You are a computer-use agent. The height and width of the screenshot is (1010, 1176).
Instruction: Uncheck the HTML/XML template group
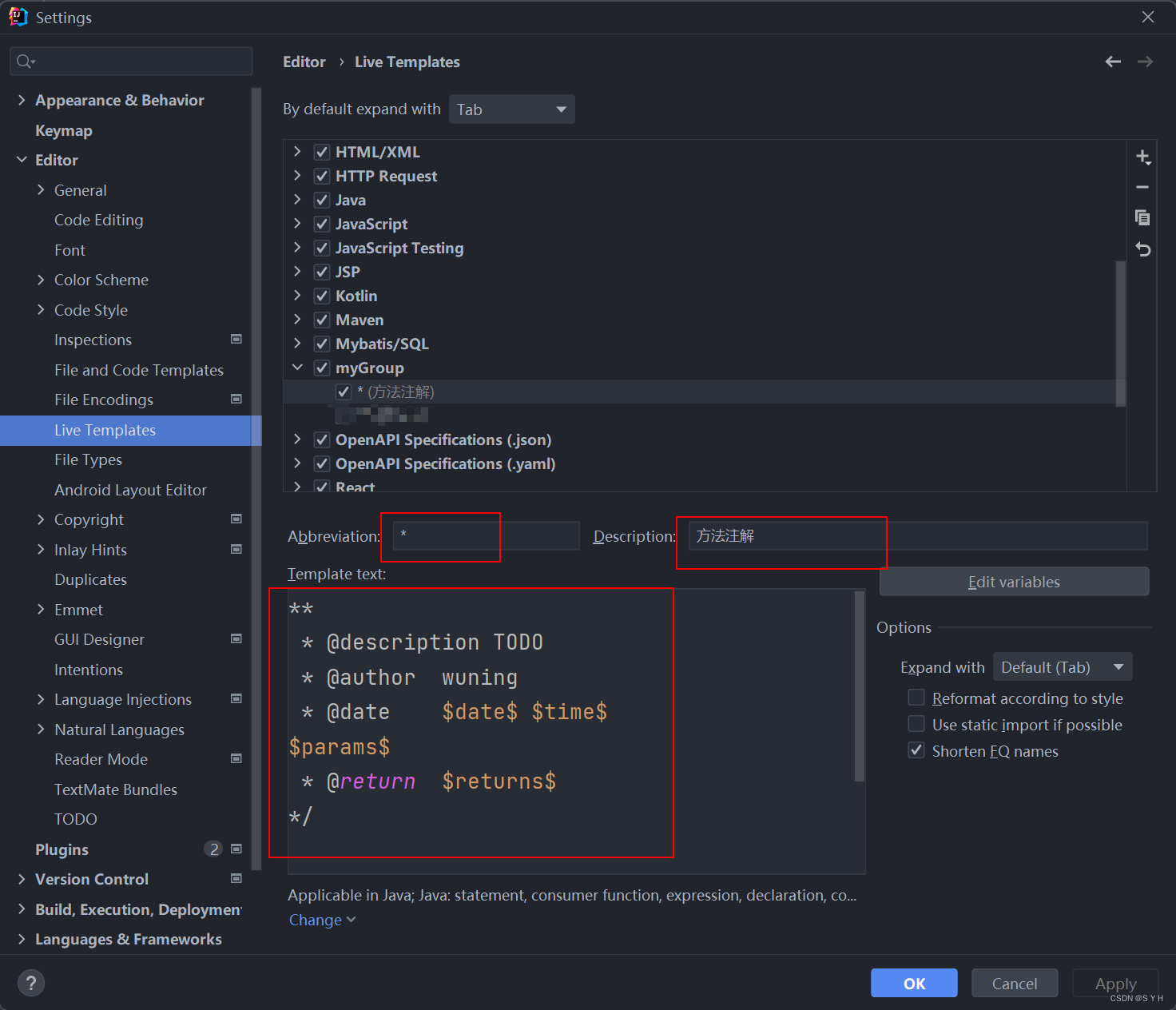pyautogui.click(x=322, y=152)
